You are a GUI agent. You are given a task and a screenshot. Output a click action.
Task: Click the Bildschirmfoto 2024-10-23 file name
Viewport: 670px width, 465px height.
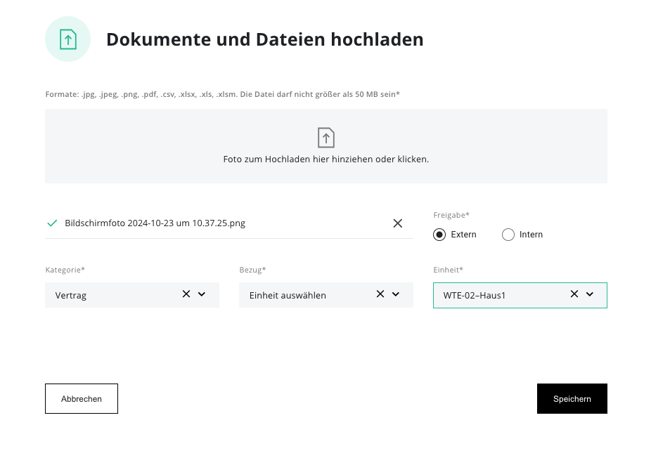[154, 223]
